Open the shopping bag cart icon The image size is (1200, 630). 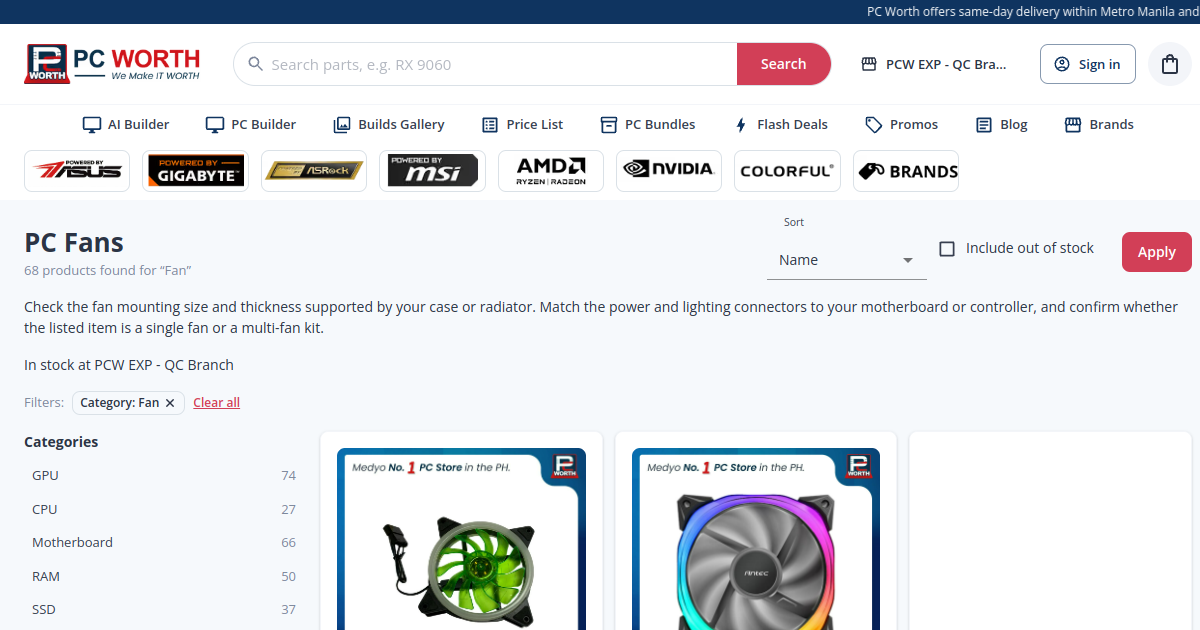point(1170,64)
